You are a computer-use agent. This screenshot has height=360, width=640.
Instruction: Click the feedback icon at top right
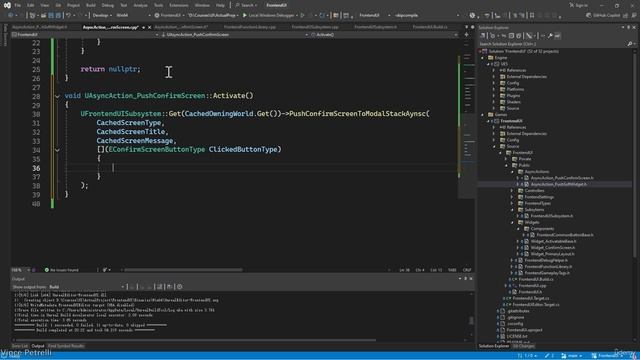(x=634, y=16)
